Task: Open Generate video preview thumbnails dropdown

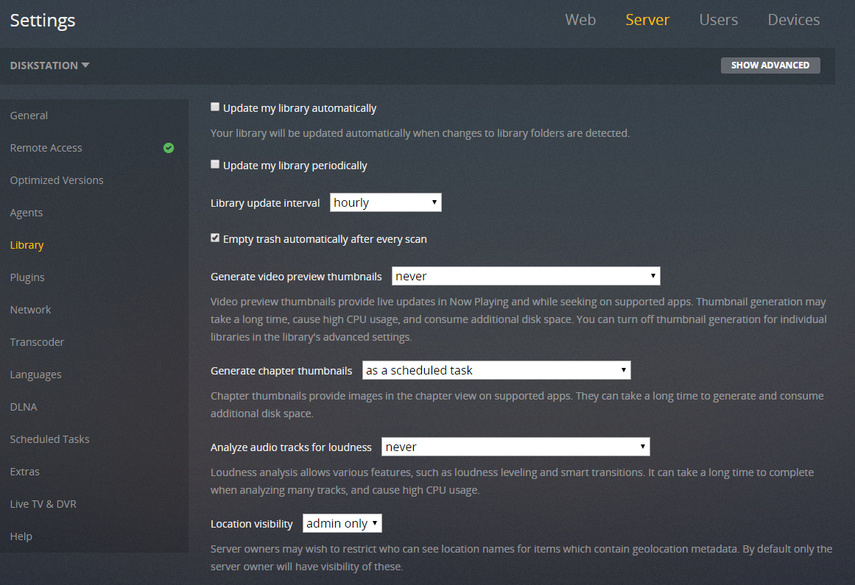Action: pyautogui.click(x=526, y=276)
